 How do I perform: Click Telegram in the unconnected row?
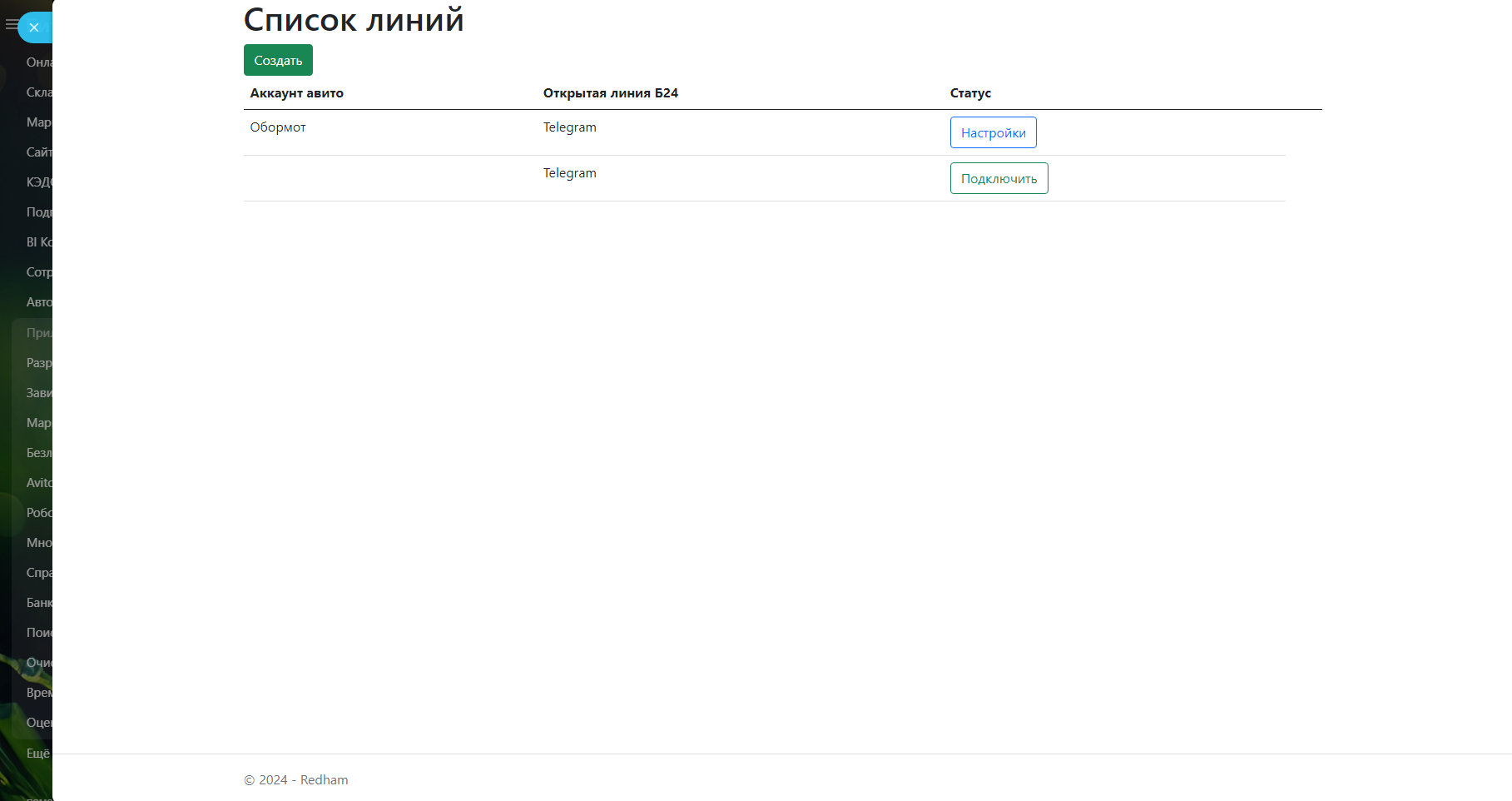(569, 173)
